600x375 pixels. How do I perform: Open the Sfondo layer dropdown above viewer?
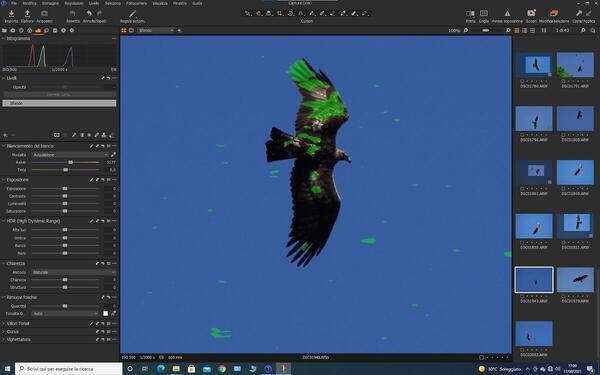tap(156, 30)
